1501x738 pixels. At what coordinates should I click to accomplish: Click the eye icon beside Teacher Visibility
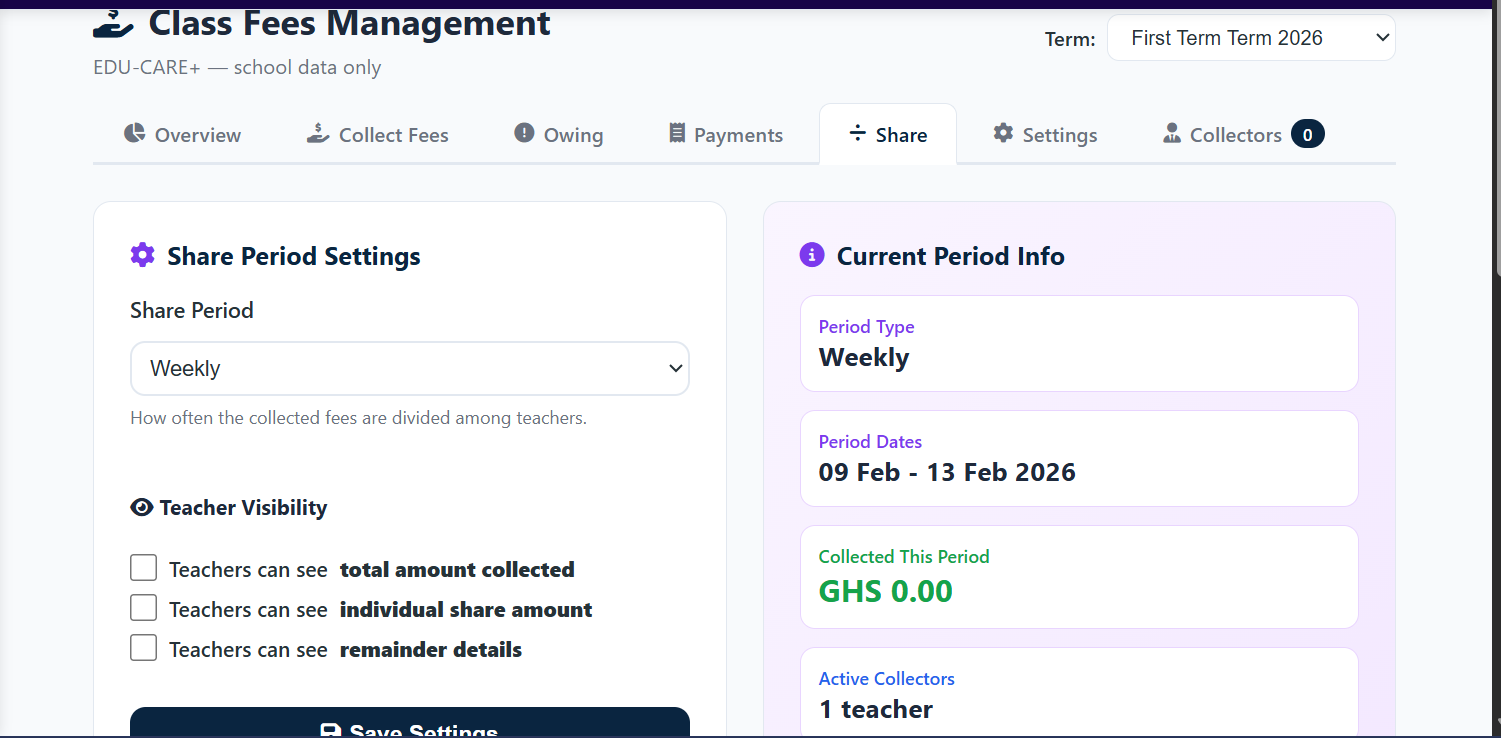(x=142, y=508)
